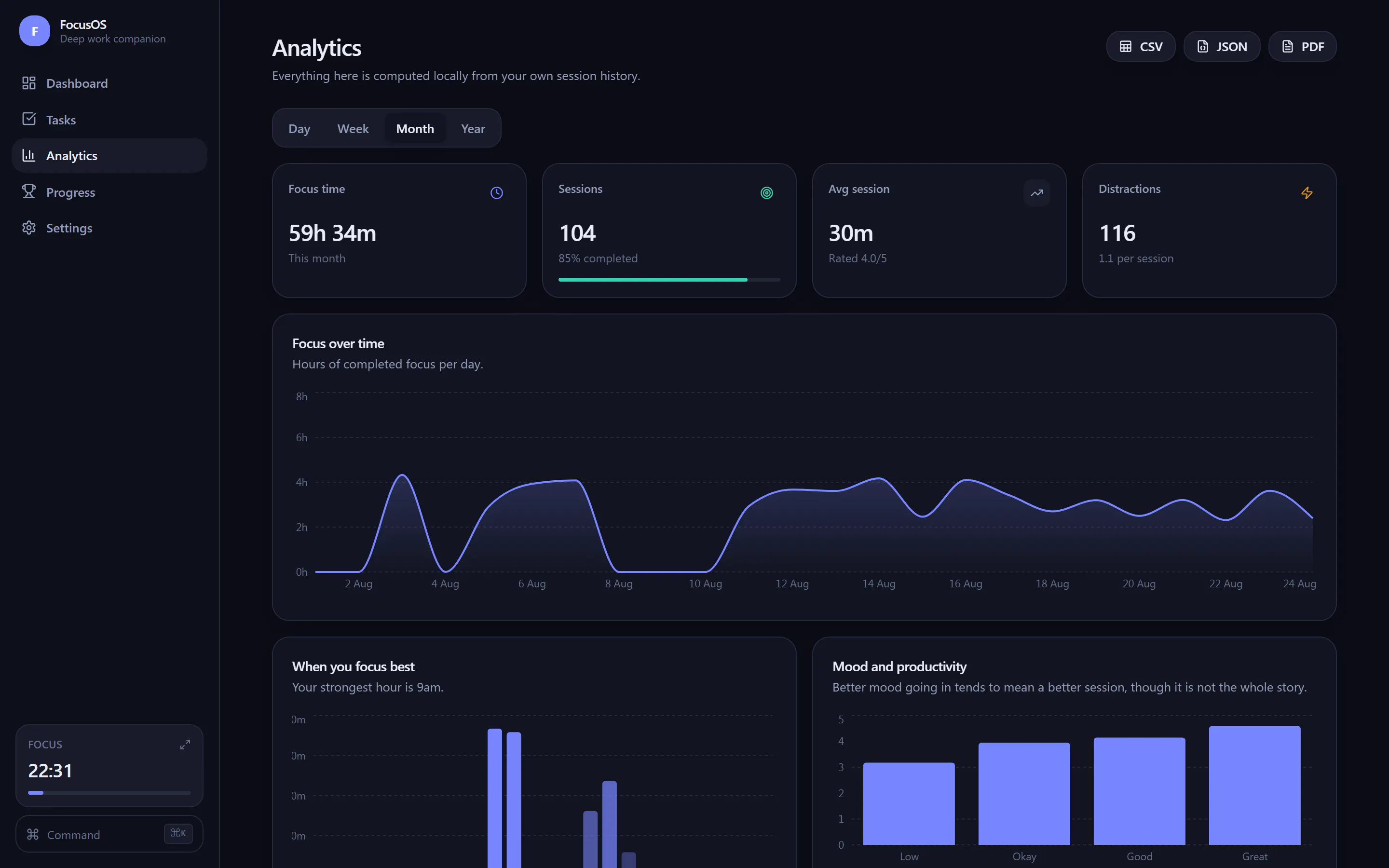Click the 85% completed label
The height and width of the screenshot is (868, 1389).
pos(598,258)
